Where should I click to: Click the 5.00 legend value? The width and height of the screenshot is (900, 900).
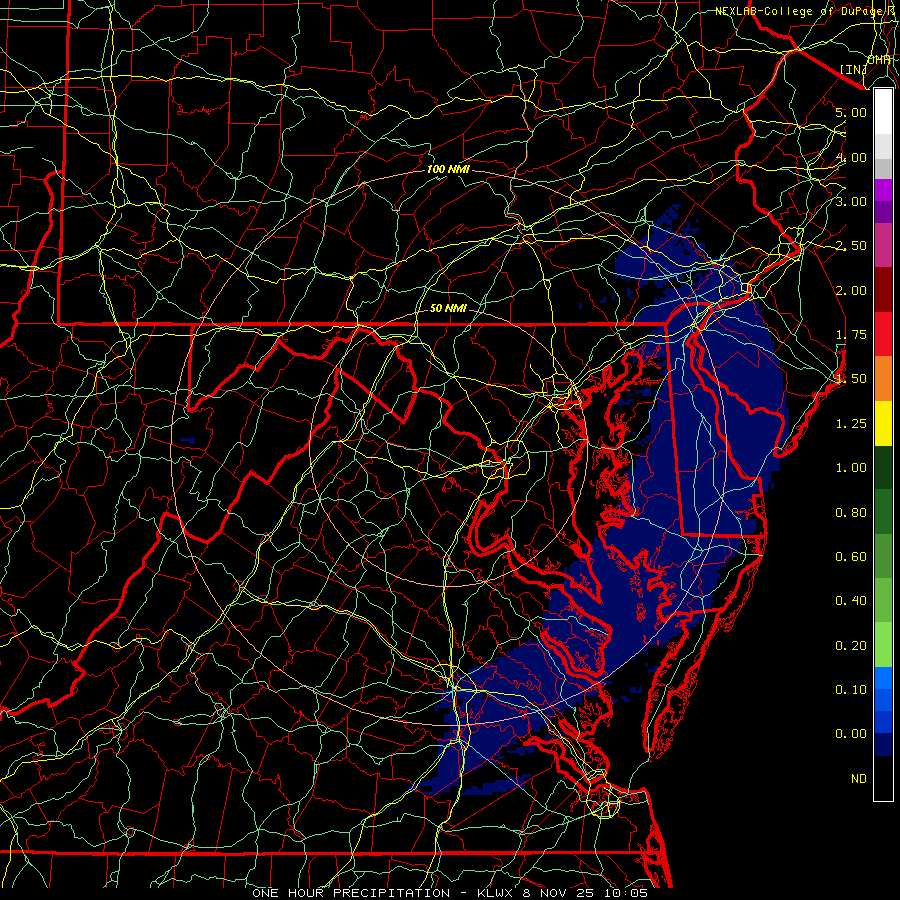(851, 112)
